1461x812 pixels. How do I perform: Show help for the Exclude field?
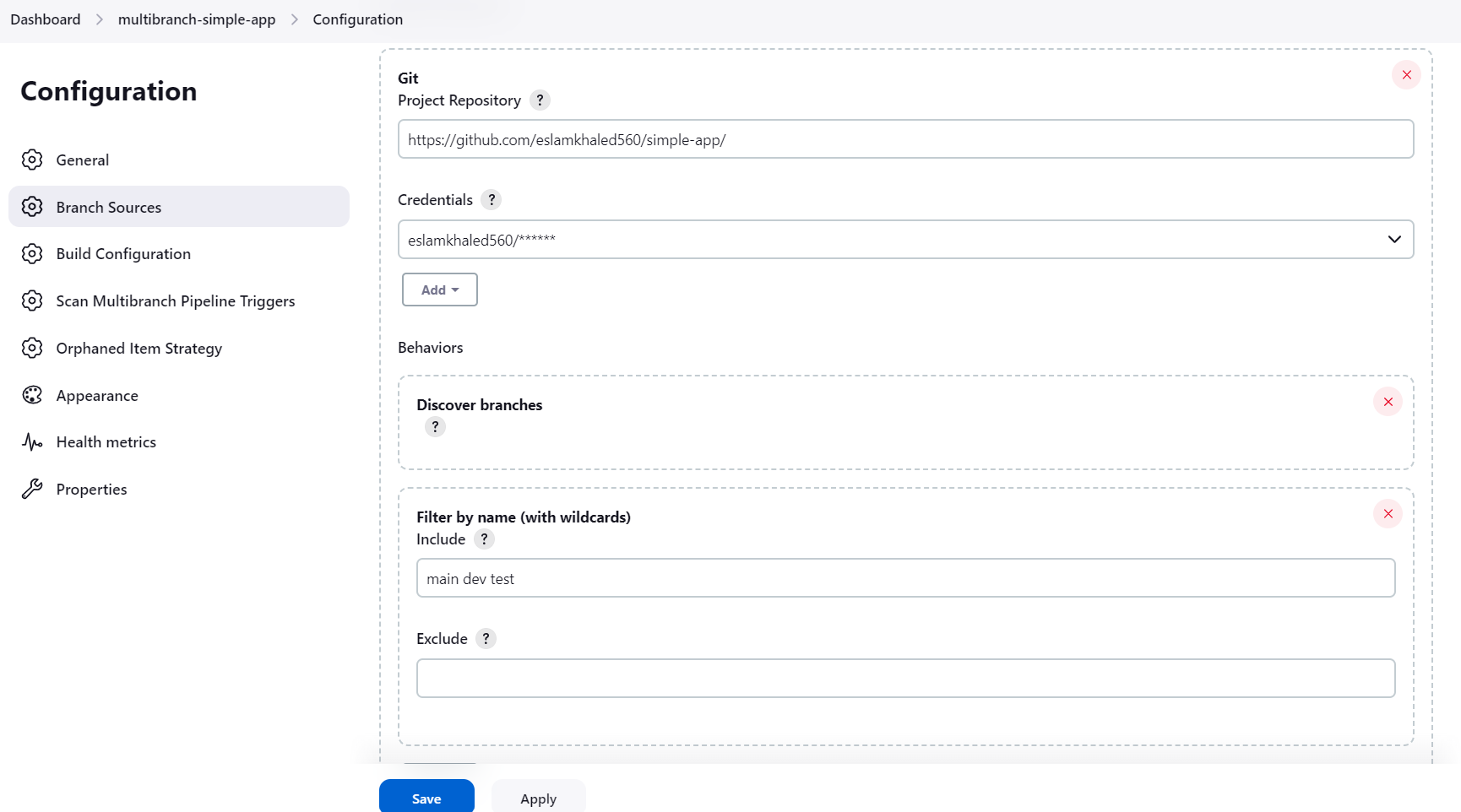coord(486,638)
